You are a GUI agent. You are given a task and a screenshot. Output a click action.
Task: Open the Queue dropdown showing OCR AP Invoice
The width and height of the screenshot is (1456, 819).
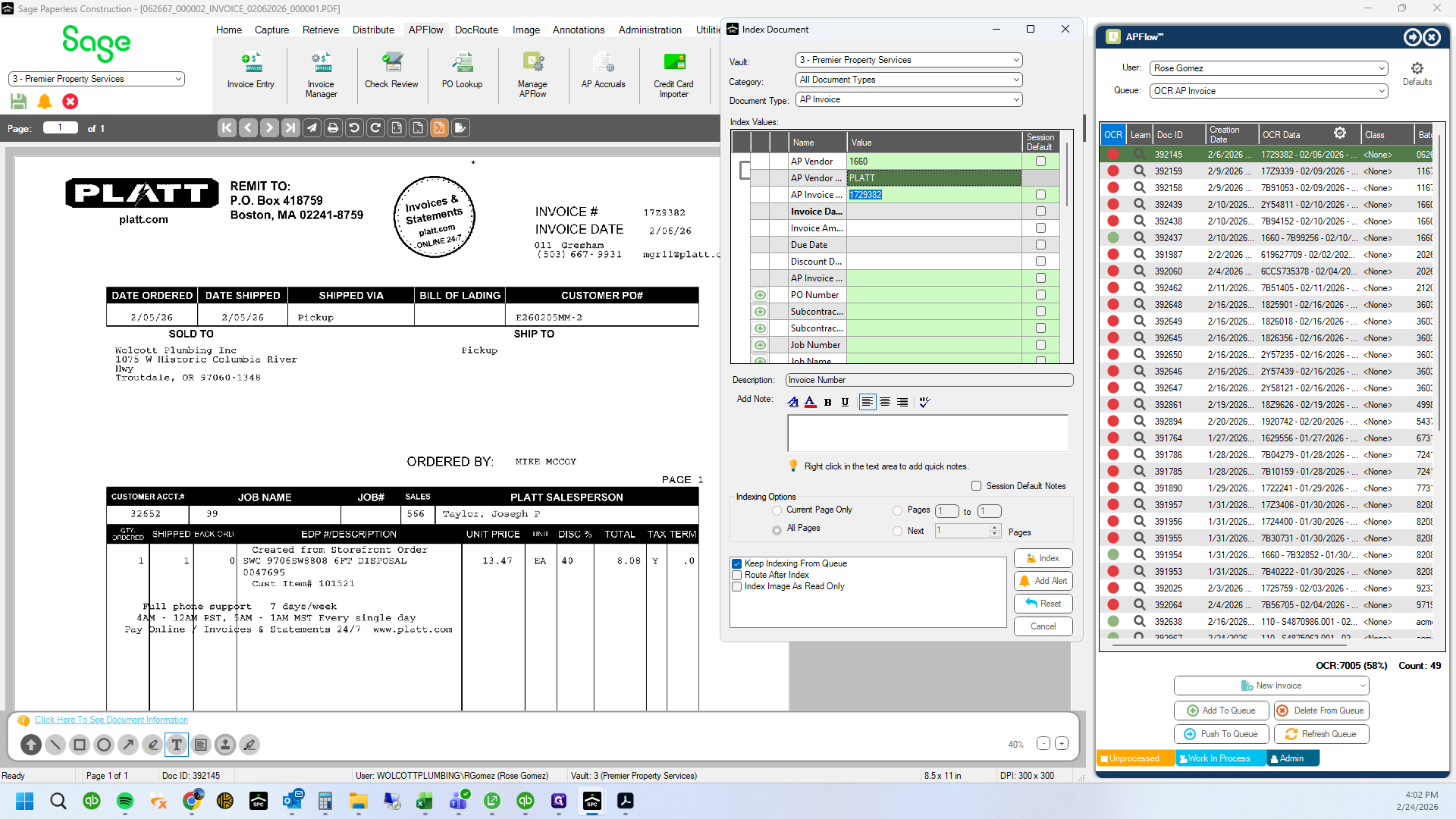tap(1269, 91)
